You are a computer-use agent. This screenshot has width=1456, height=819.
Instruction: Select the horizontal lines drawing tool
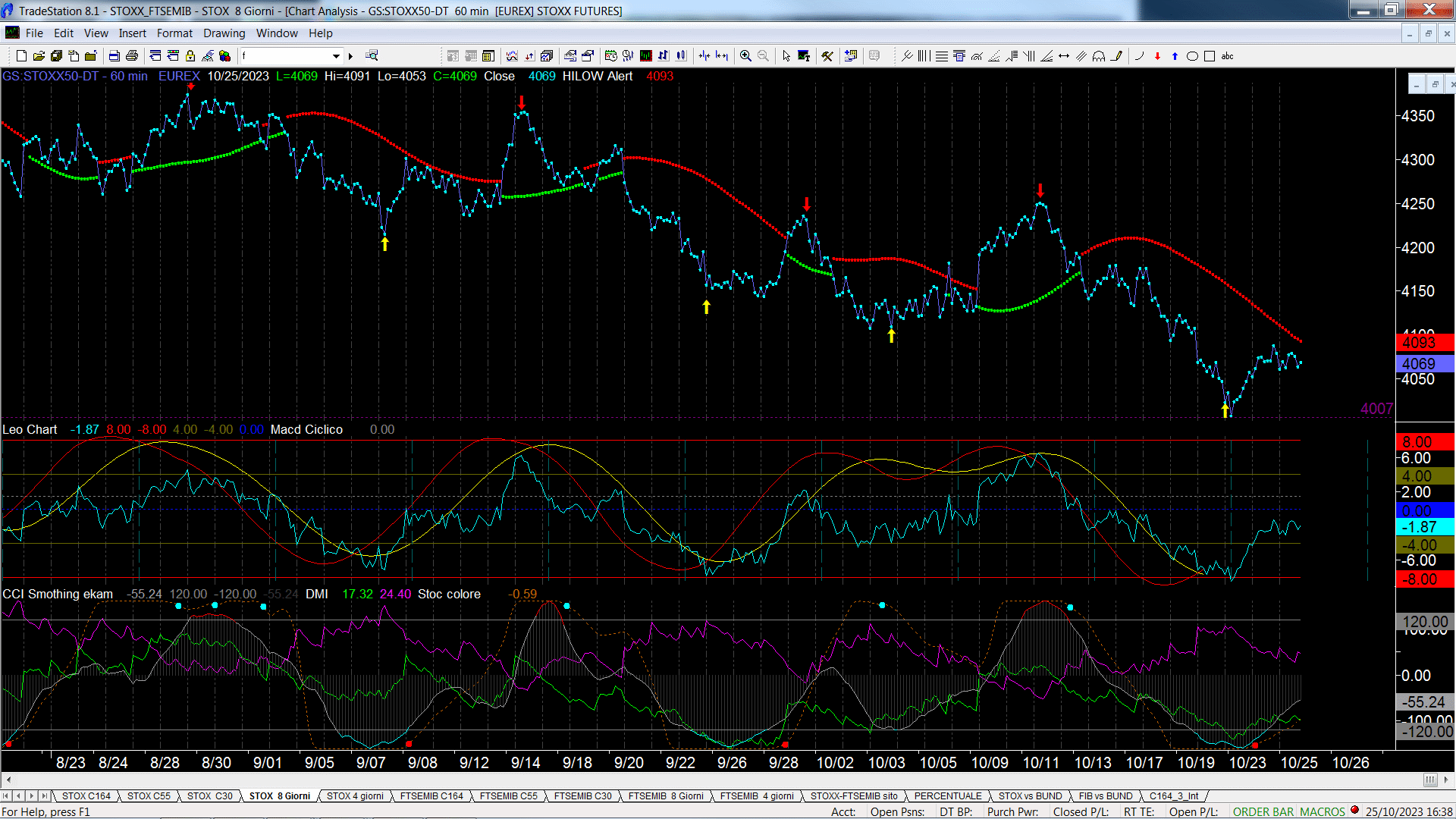[942, 56]
